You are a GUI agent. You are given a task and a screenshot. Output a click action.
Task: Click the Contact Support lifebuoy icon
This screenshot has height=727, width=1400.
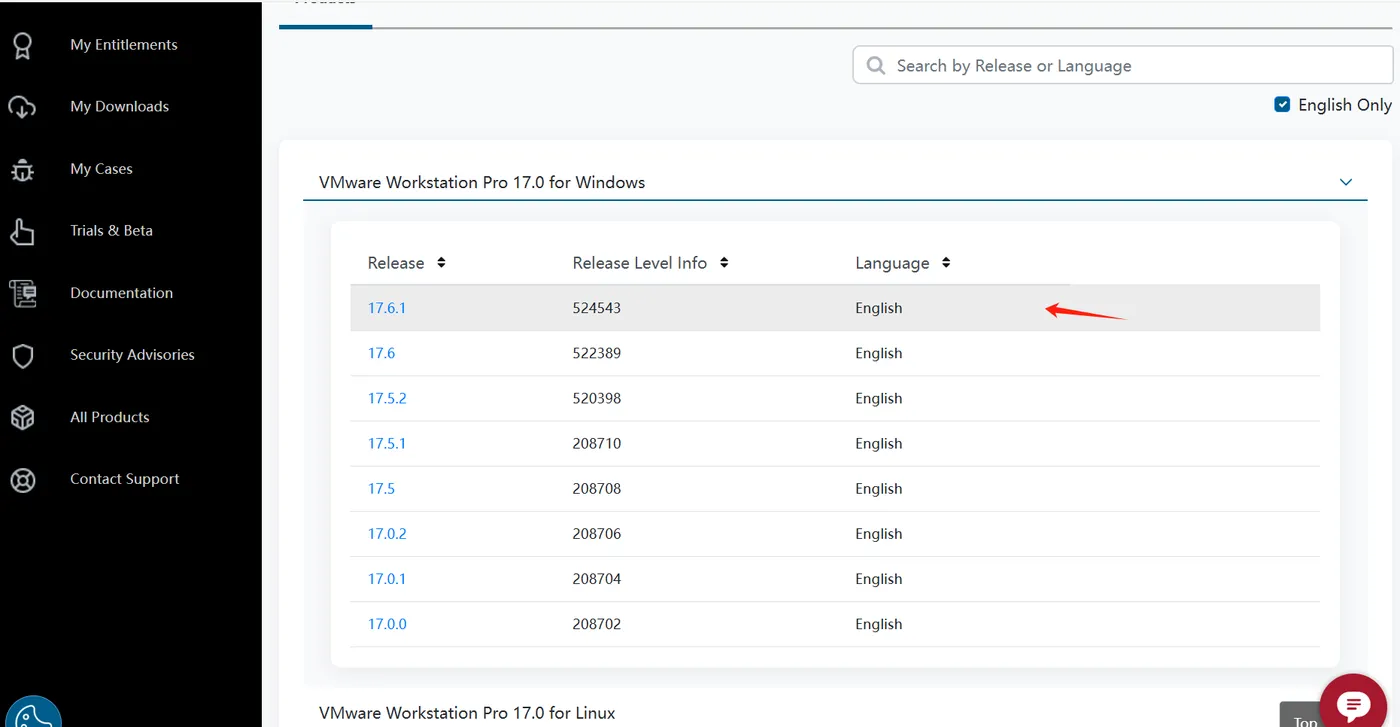click(x=22, y=480)
